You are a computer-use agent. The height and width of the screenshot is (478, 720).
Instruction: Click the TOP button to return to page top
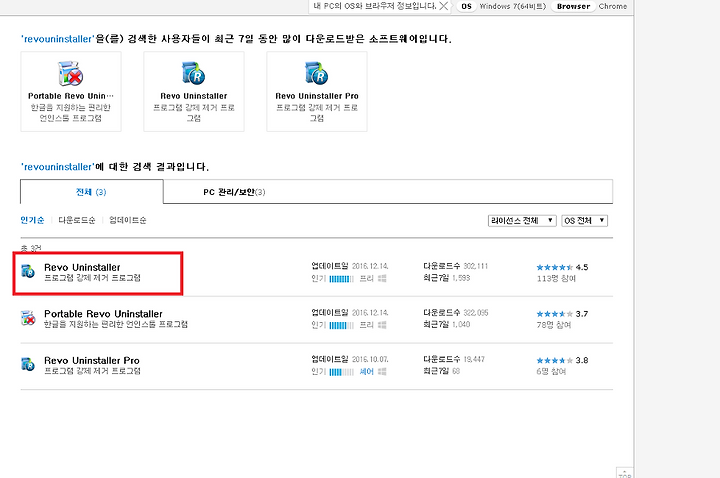624,473
